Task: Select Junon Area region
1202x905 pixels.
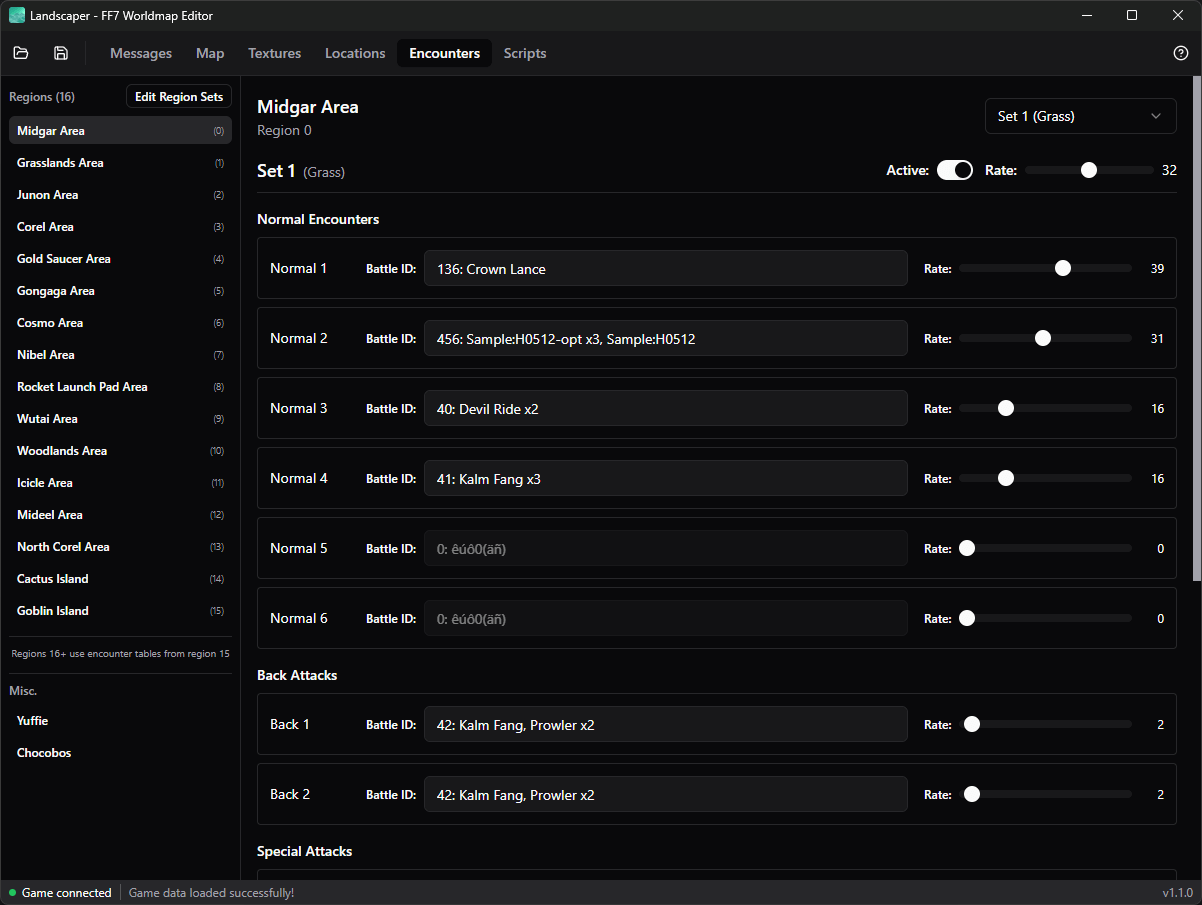Action: pyautogui.click(x=120, y=195)
